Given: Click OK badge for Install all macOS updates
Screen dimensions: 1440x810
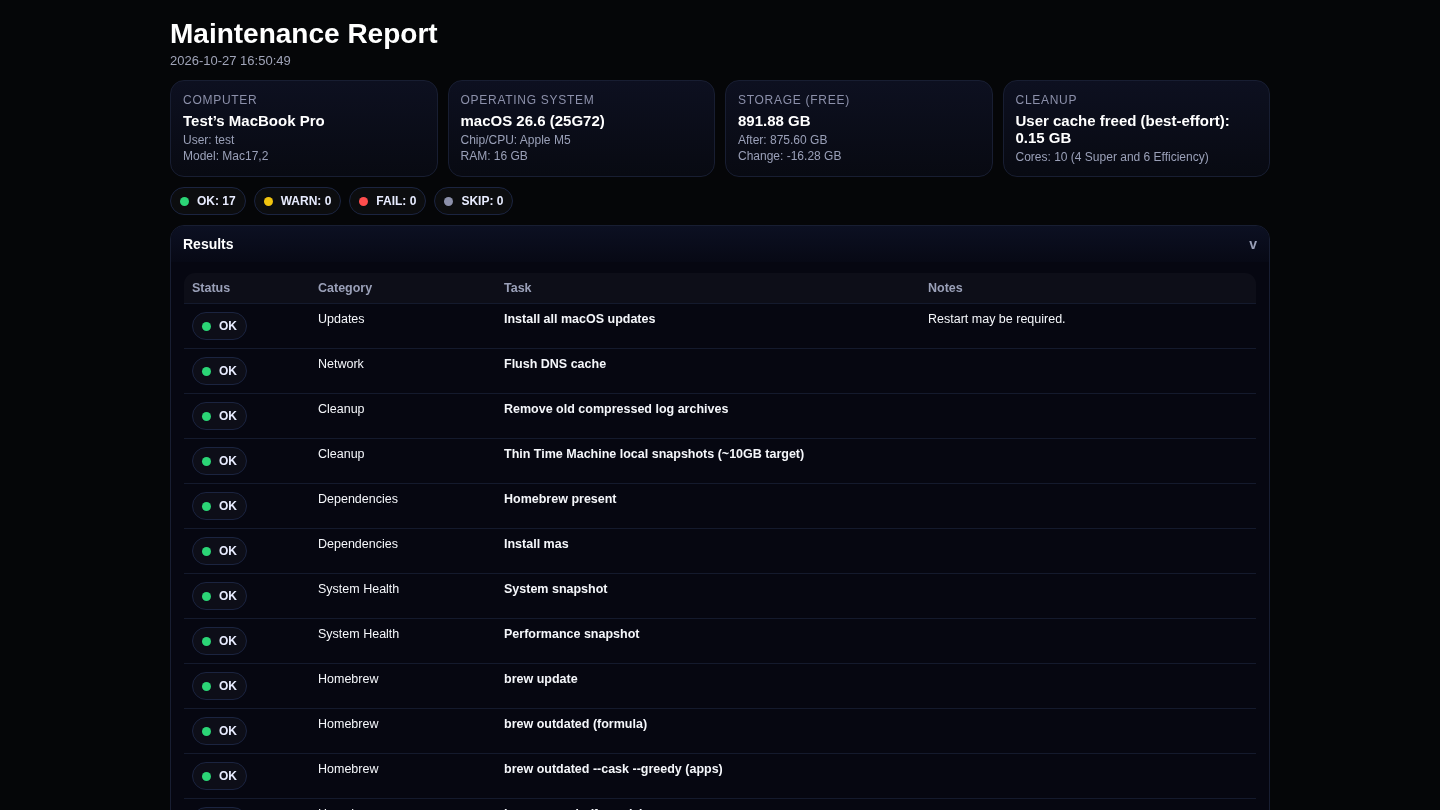Looking at the screenshot, I should click(x=219, y=326).
